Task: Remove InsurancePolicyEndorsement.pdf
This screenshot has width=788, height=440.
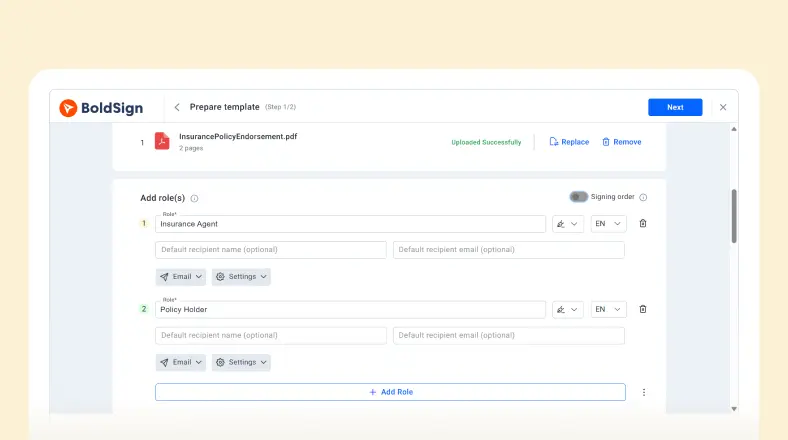Action: tap(621, 142)
